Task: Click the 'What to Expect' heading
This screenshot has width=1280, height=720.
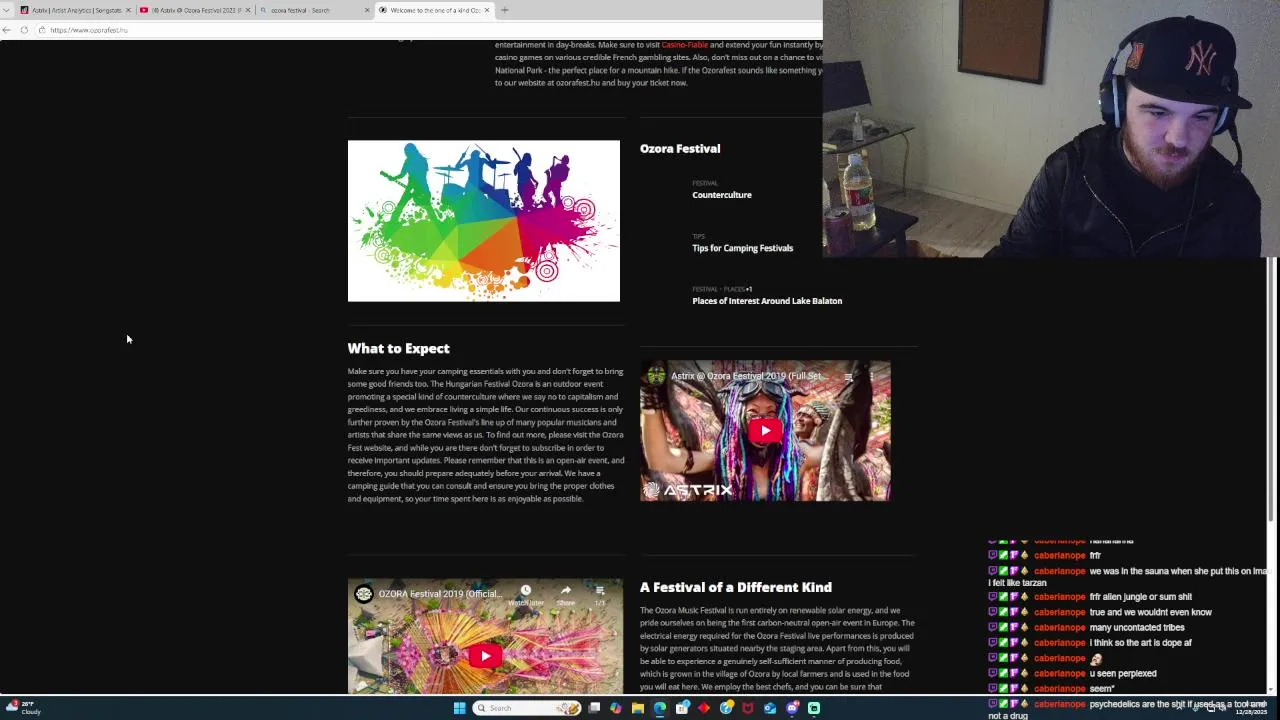Action: point(398,348)
